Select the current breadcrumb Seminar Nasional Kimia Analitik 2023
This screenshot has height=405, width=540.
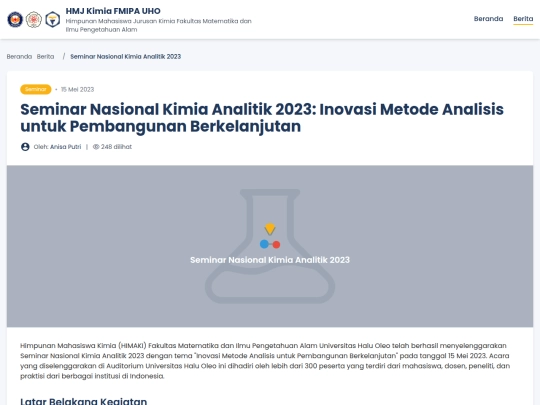click(126, 56)
